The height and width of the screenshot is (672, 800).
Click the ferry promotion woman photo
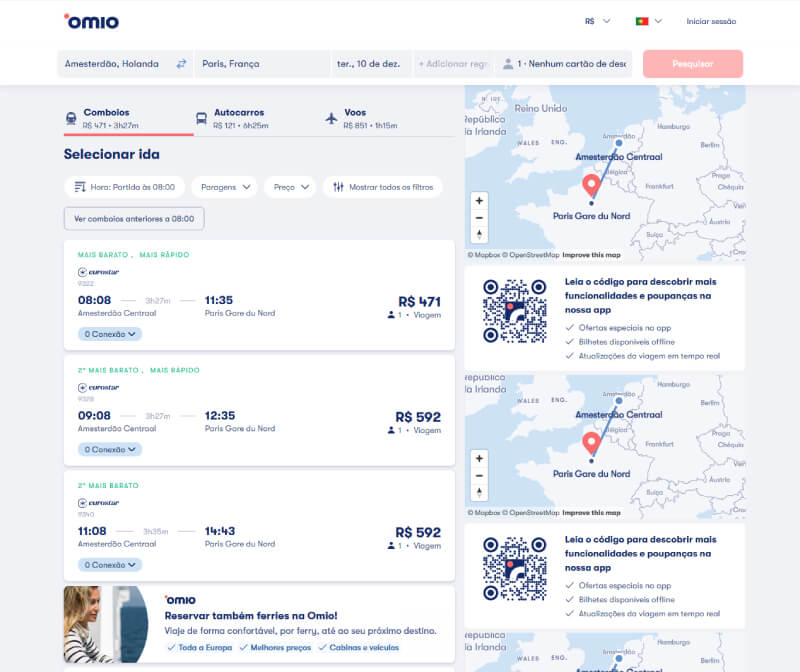106,624
